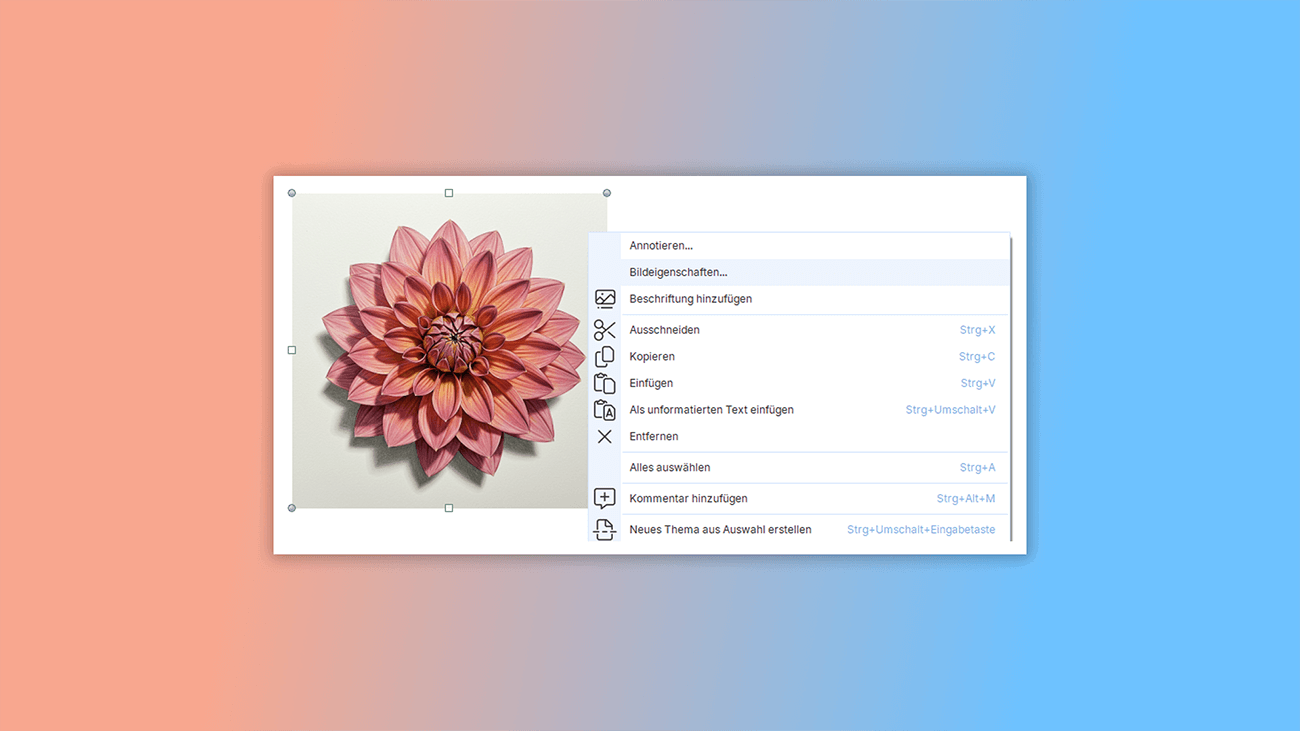Click the image caption icon beside Beschriftung hinzufügen
Viewport: 1300px width, 731px height.
point(604,299)
